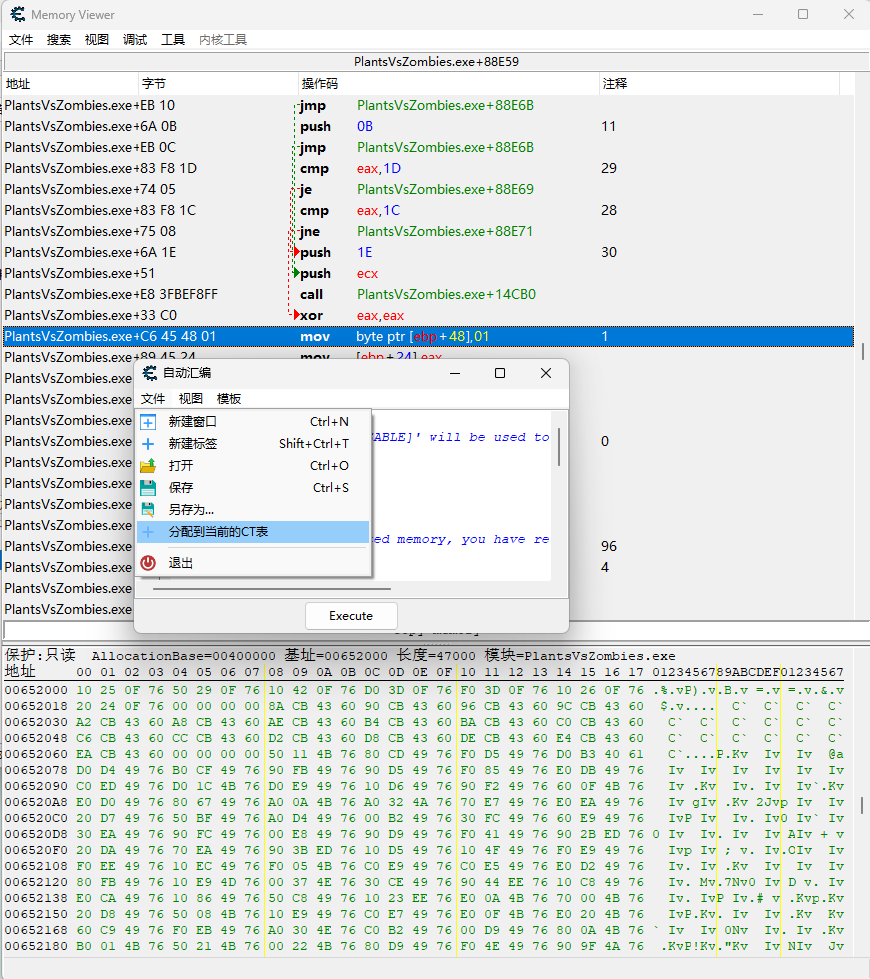Click the red Exit (退出) power icon

point(148,563)
